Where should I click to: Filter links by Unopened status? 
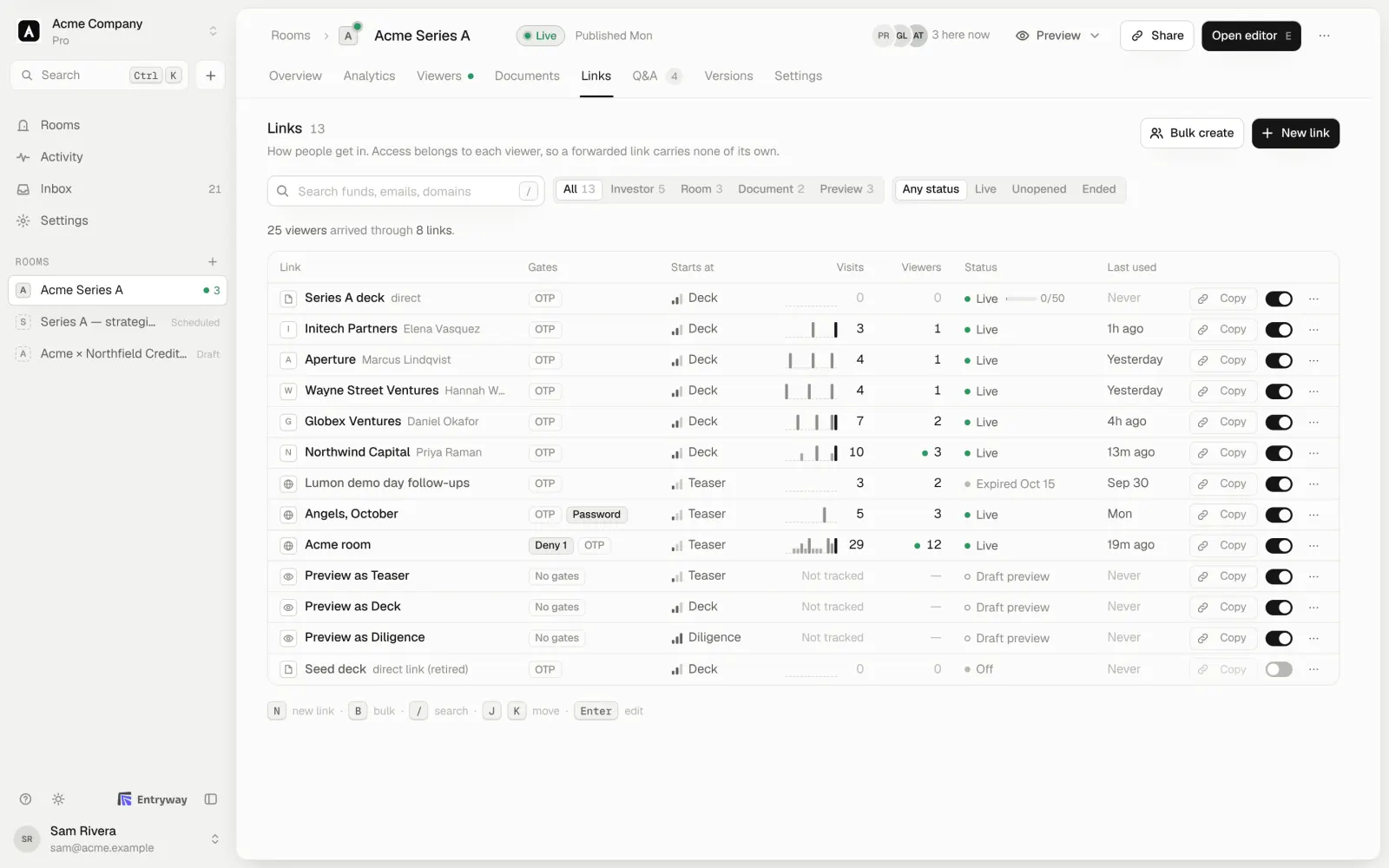1038,189
